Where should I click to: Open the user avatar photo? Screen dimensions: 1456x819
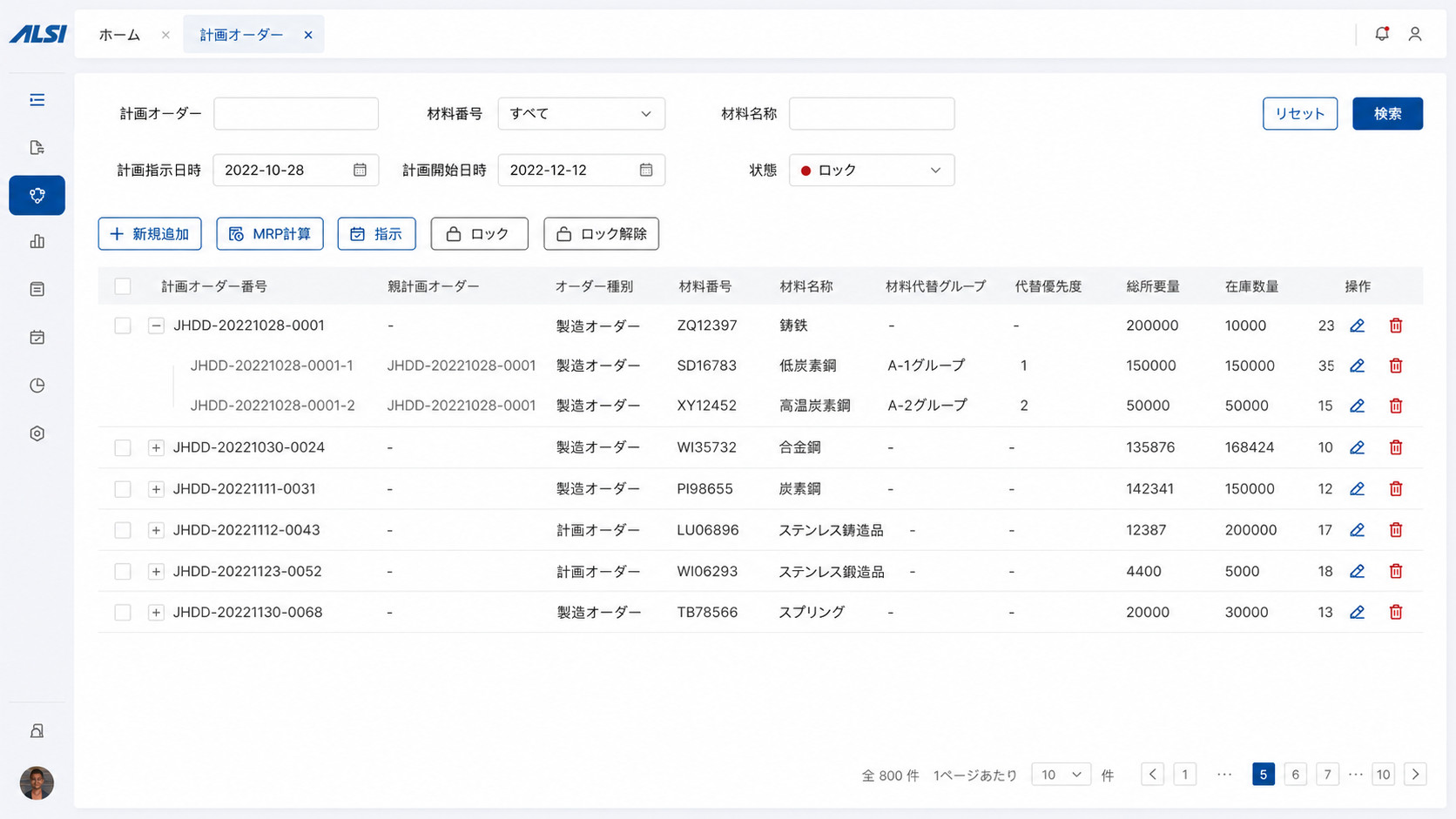pos(37,783)
